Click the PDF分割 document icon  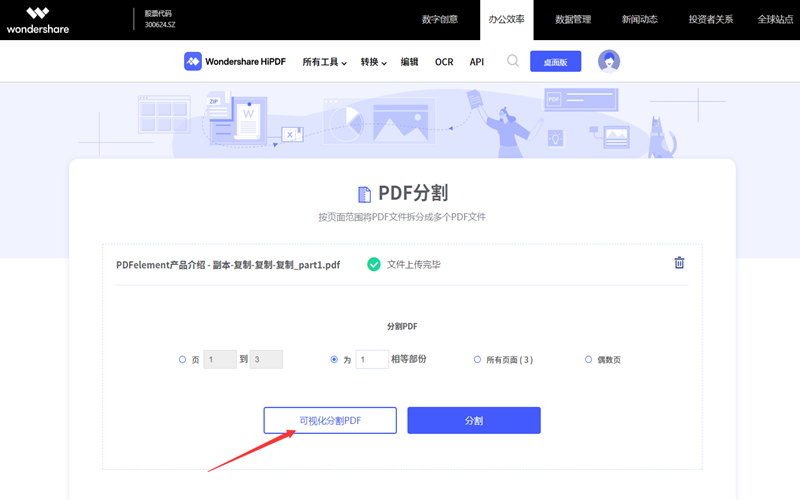pos(364,194)
